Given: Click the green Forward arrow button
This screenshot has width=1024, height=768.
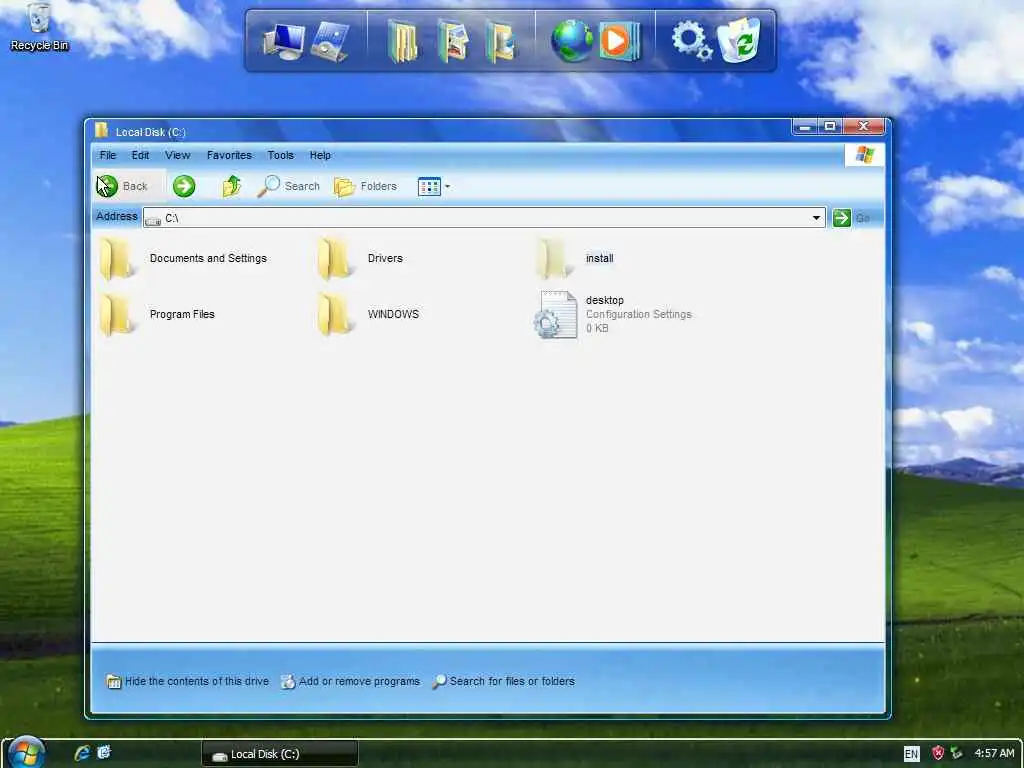Looking at the screenshot, I should pyautogui.click(x=184, y=186).
